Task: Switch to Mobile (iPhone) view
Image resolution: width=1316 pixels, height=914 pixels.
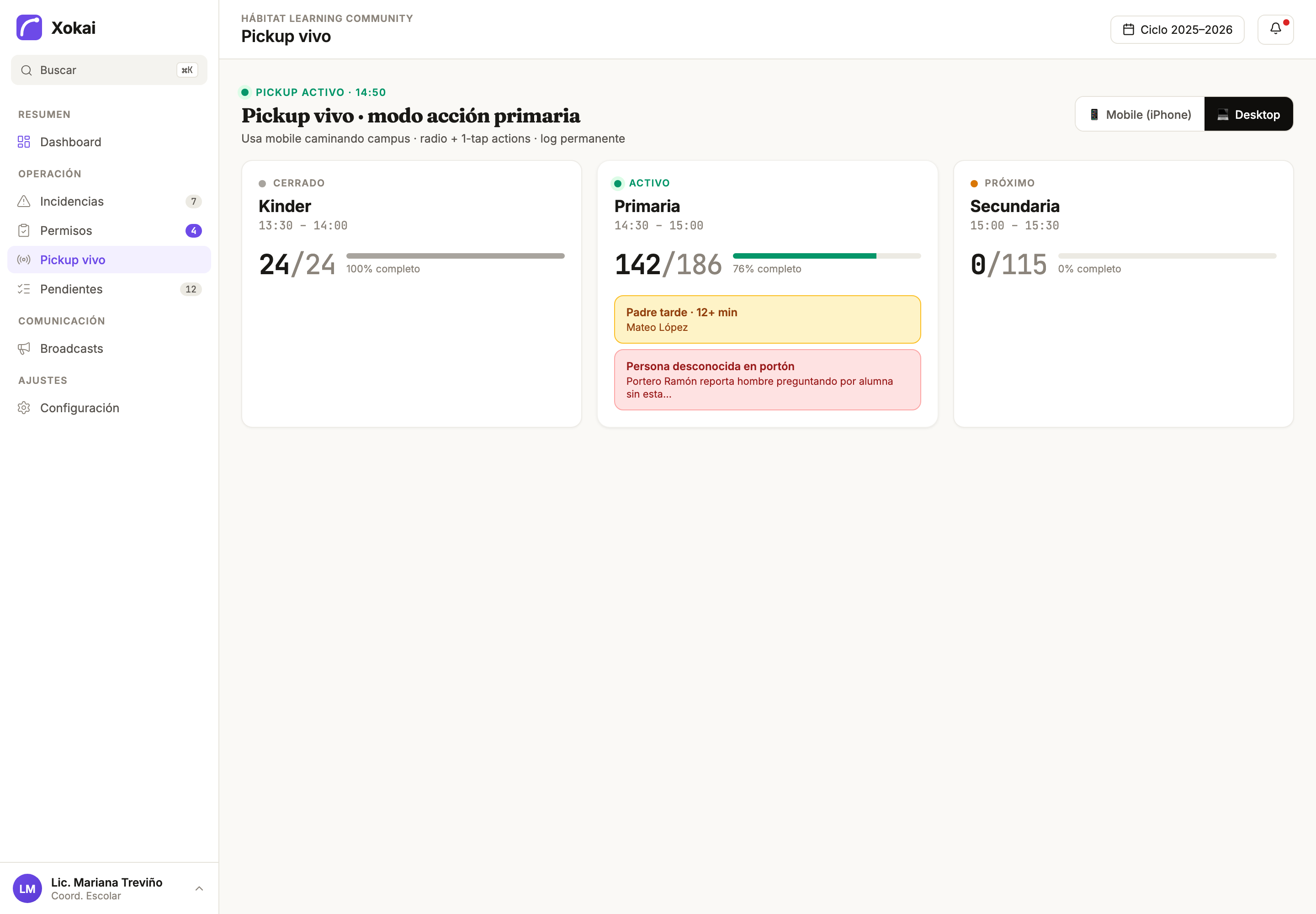Action: click(x=1140, y=115)
